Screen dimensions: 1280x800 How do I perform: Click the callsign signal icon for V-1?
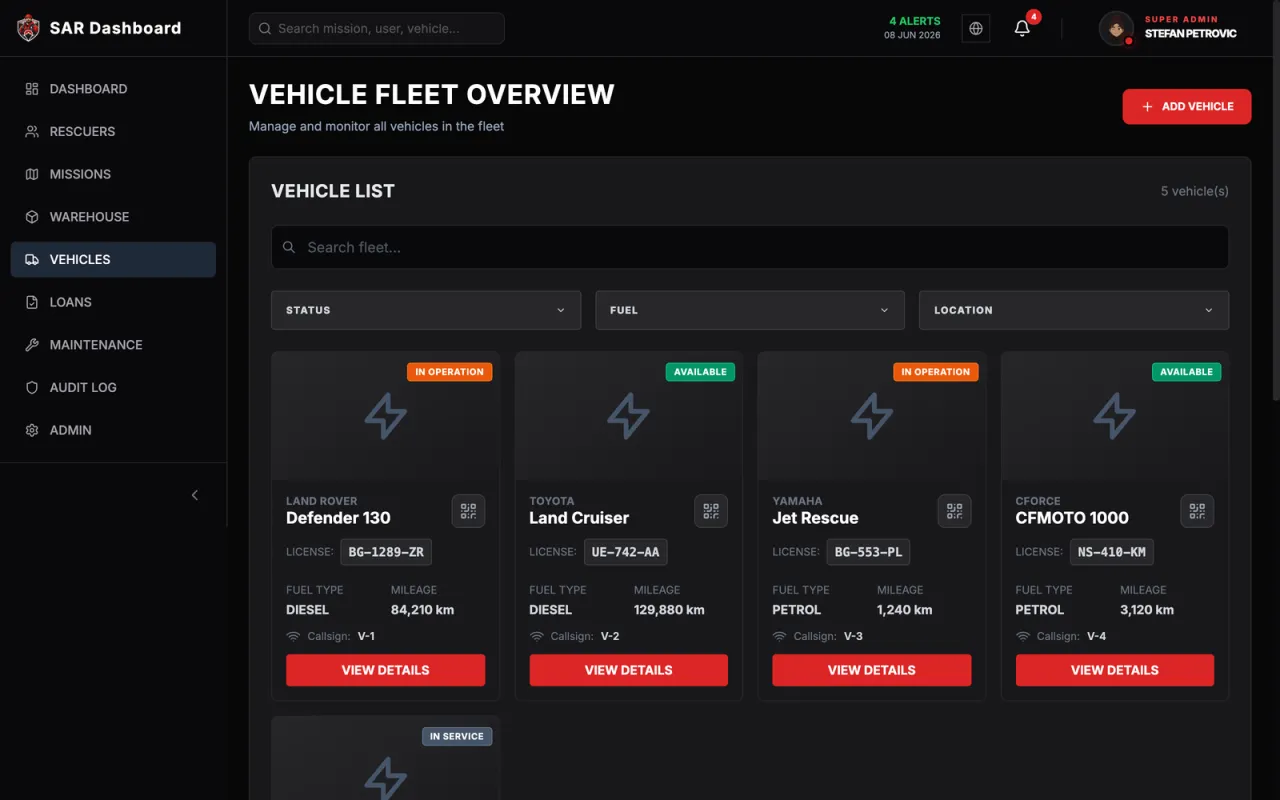click(x=293, y=636)
